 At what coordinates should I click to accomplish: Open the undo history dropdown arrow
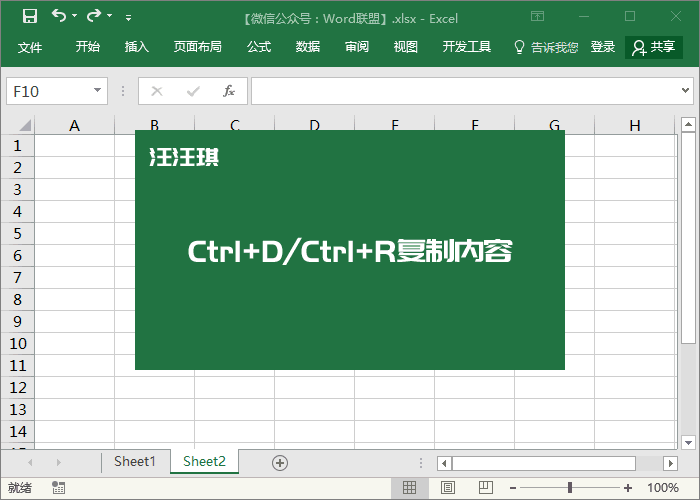[75, 16]
